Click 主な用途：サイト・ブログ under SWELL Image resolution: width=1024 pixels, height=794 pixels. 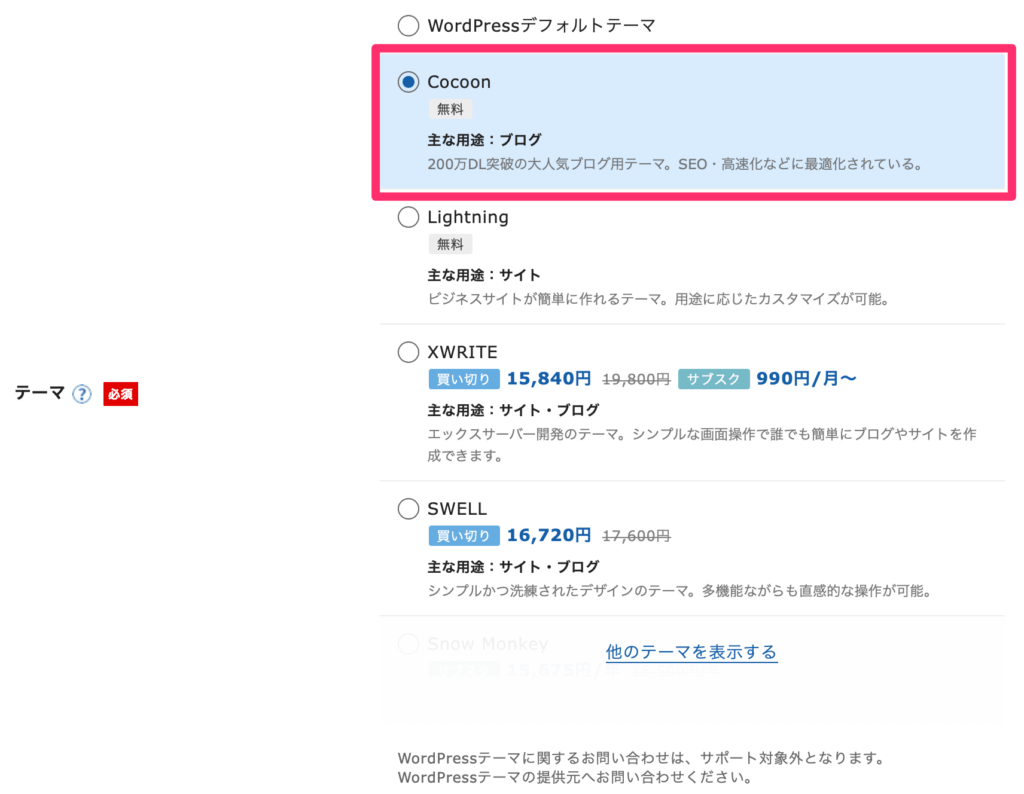[x=513, y=567]
